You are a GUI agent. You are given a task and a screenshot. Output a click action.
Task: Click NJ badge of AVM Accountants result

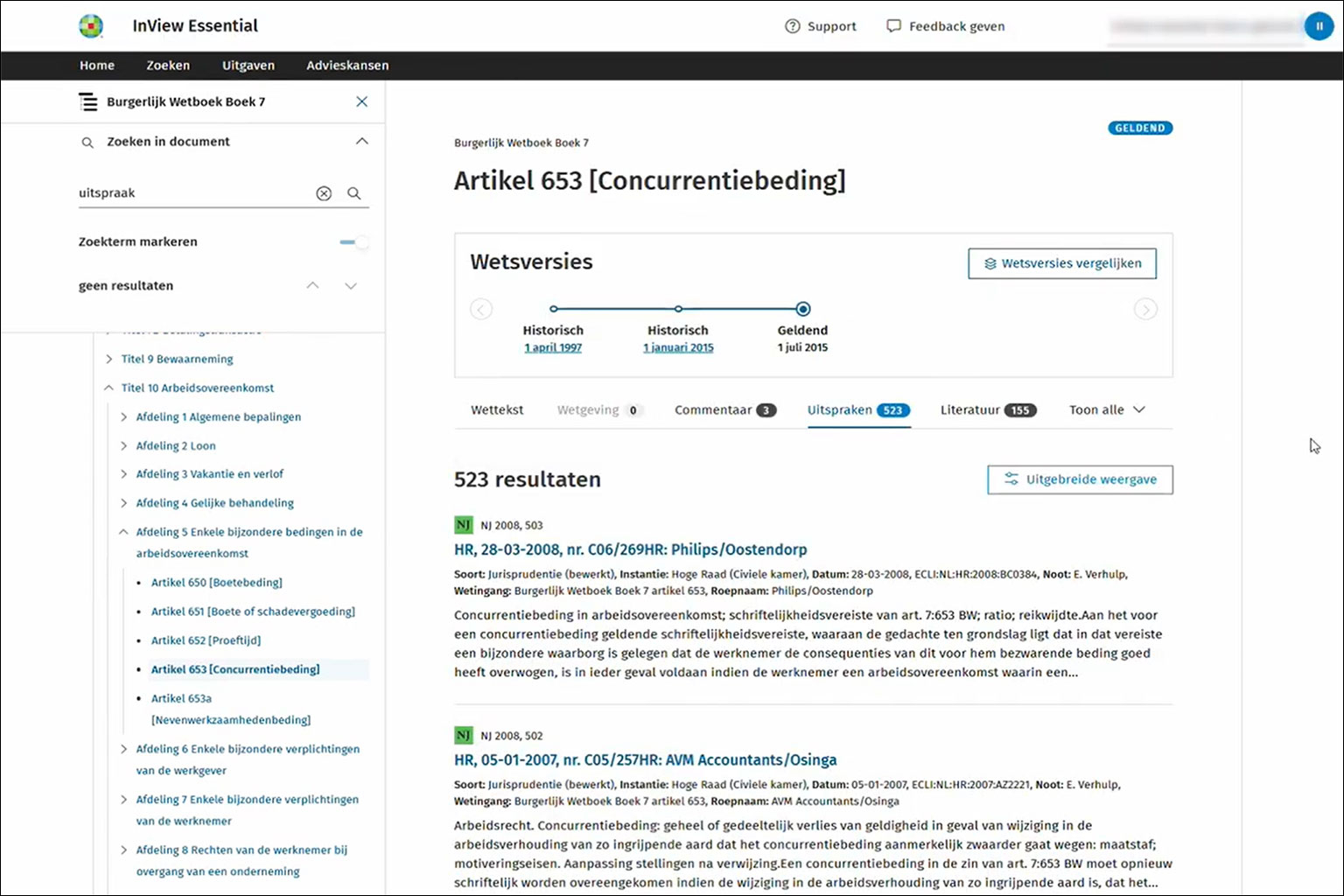click(463, 735)
